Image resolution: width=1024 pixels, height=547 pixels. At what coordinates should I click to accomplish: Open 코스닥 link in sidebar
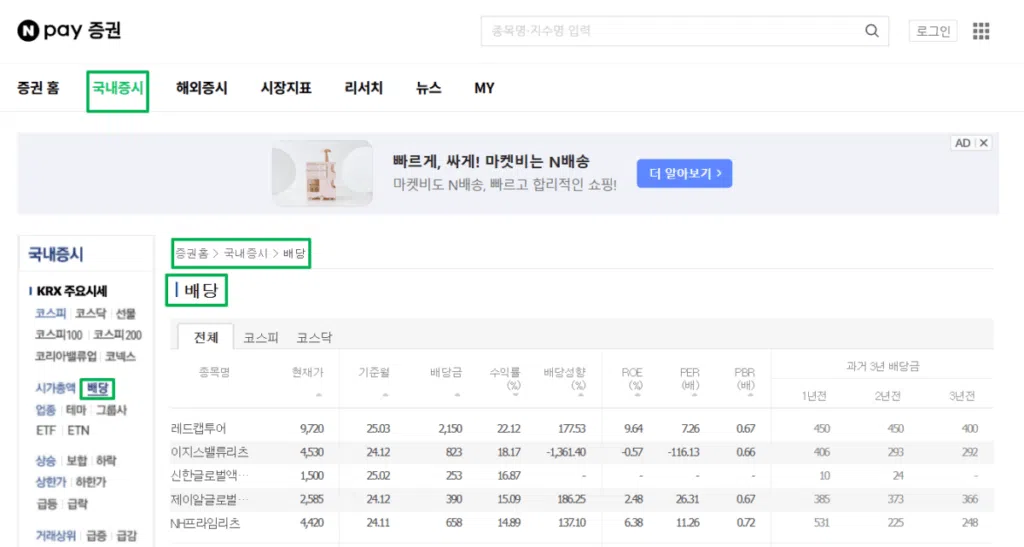click(90, 313)
